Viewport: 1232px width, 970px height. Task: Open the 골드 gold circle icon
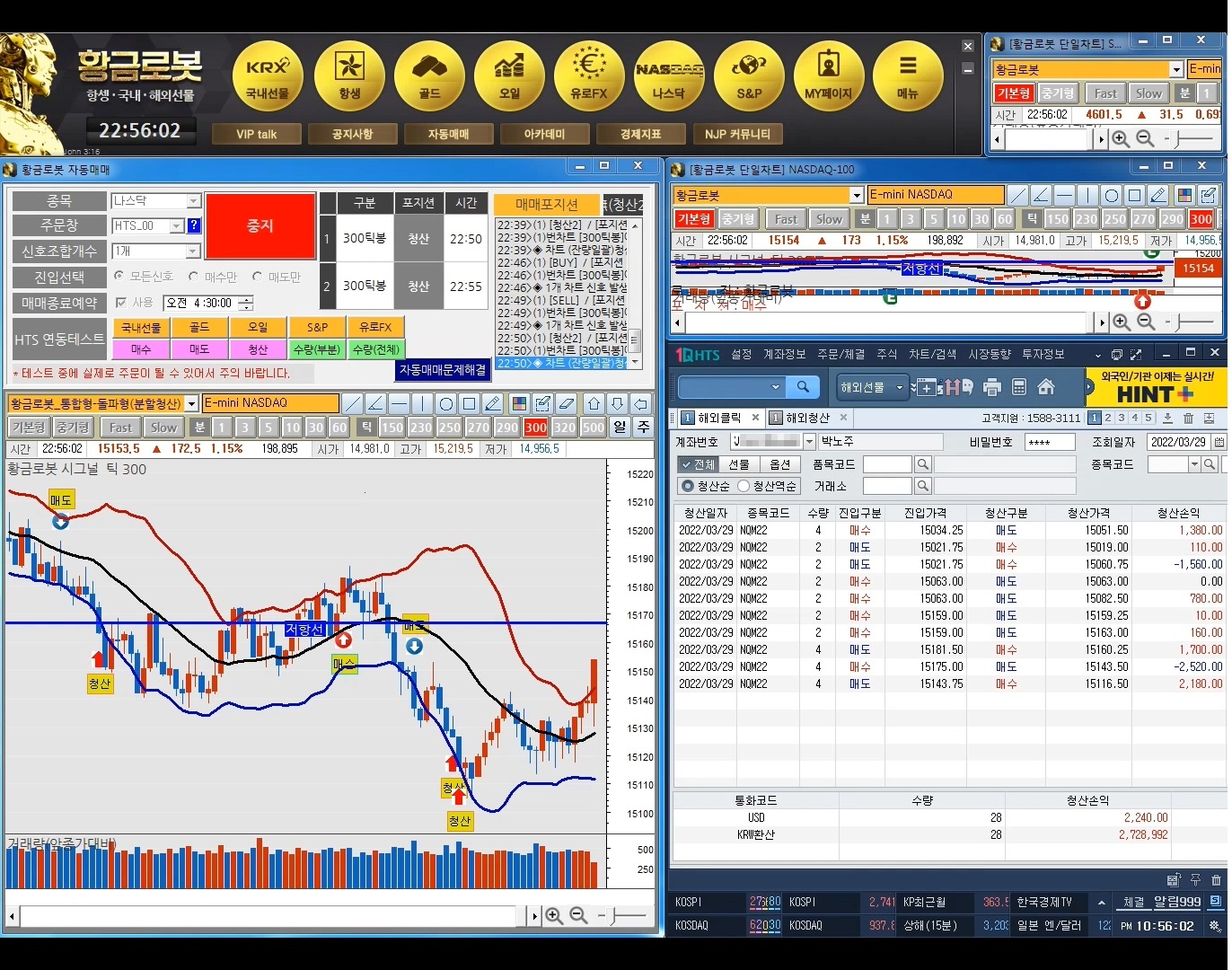pyautogui.click(x=429, y=76)
